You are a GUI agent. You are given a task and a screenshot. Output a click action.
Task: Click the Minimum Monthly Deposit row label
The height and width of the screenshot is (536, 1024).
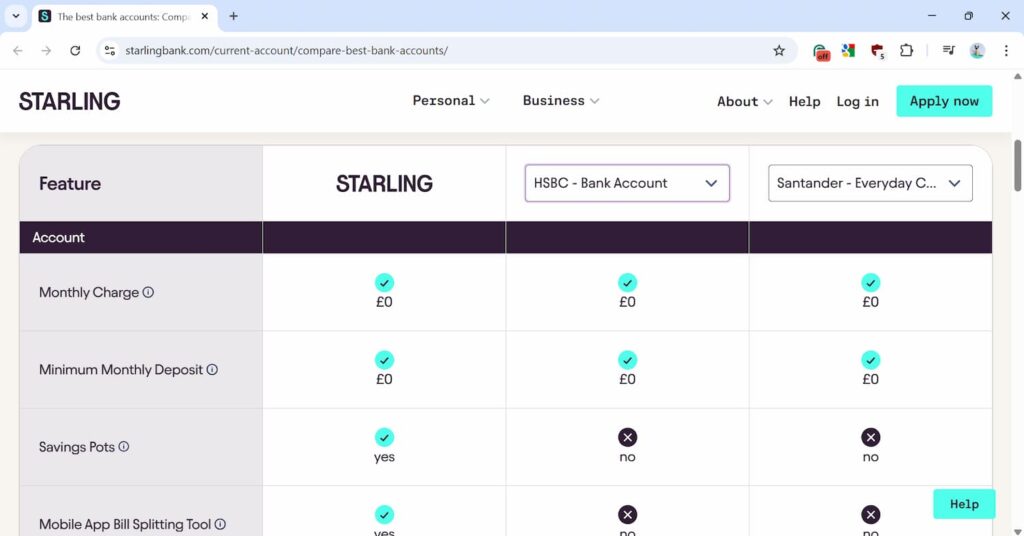tap(121, 370)
